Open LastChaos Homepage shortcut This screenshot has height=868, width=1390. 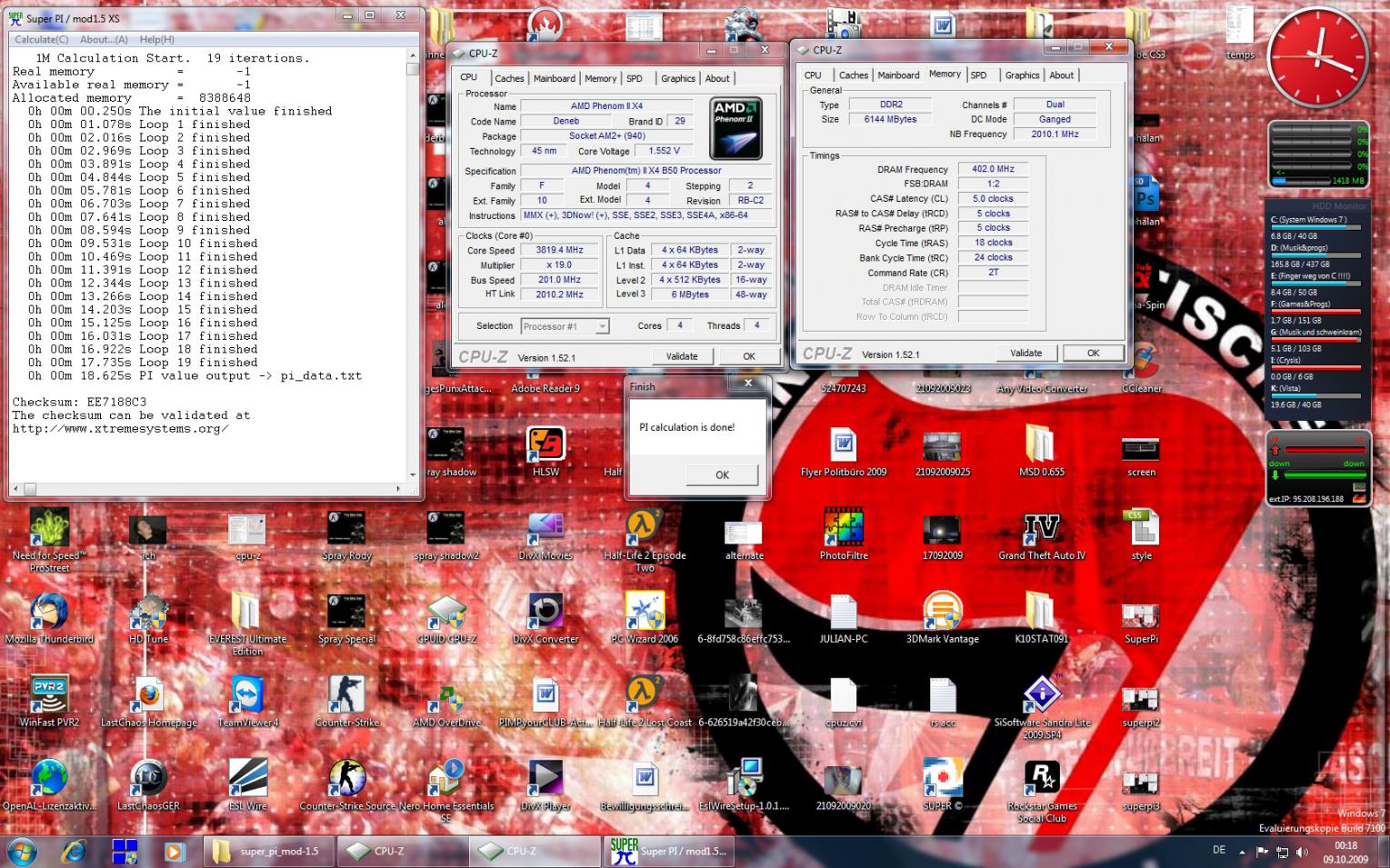pyautogui.click(x=148, y=700)
